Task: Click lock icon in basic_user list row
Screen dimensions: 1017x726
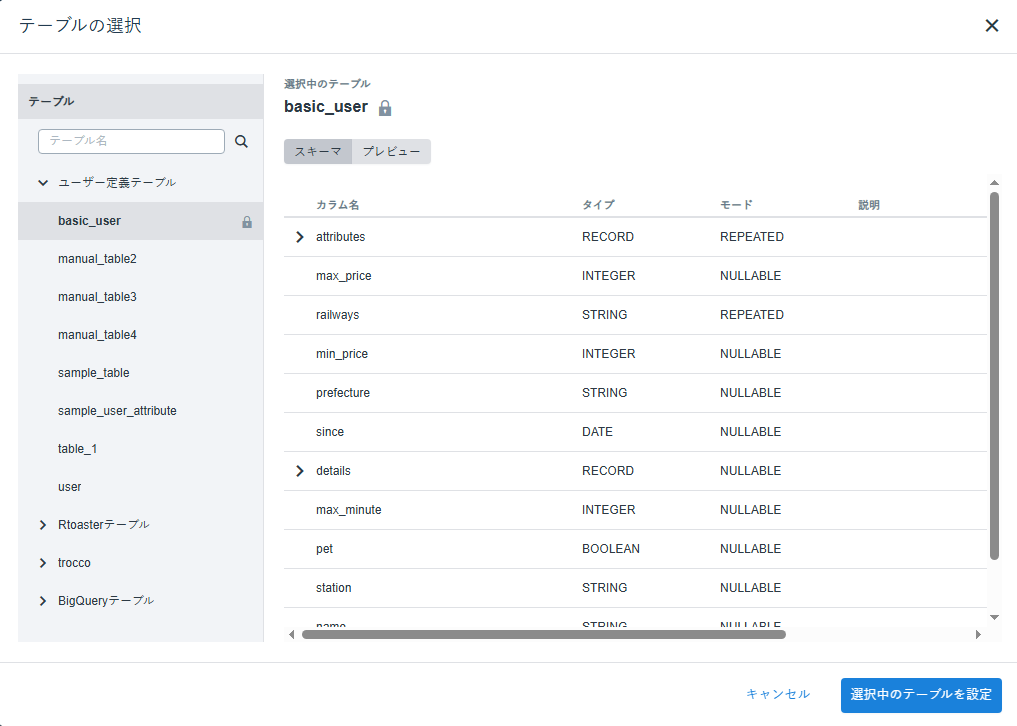Action: coord(247,222)
